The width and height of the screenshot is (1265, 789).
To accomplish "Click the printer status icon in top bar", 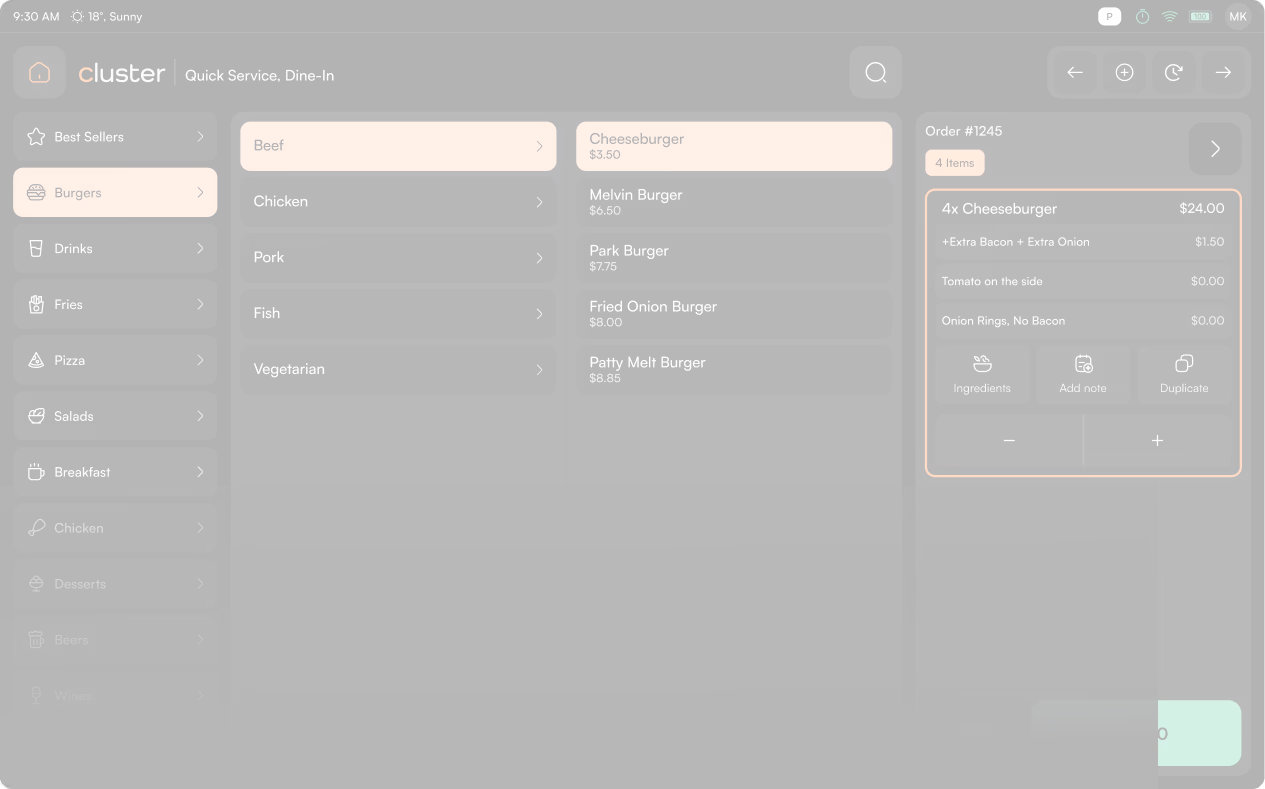I will coord(1109,16).
